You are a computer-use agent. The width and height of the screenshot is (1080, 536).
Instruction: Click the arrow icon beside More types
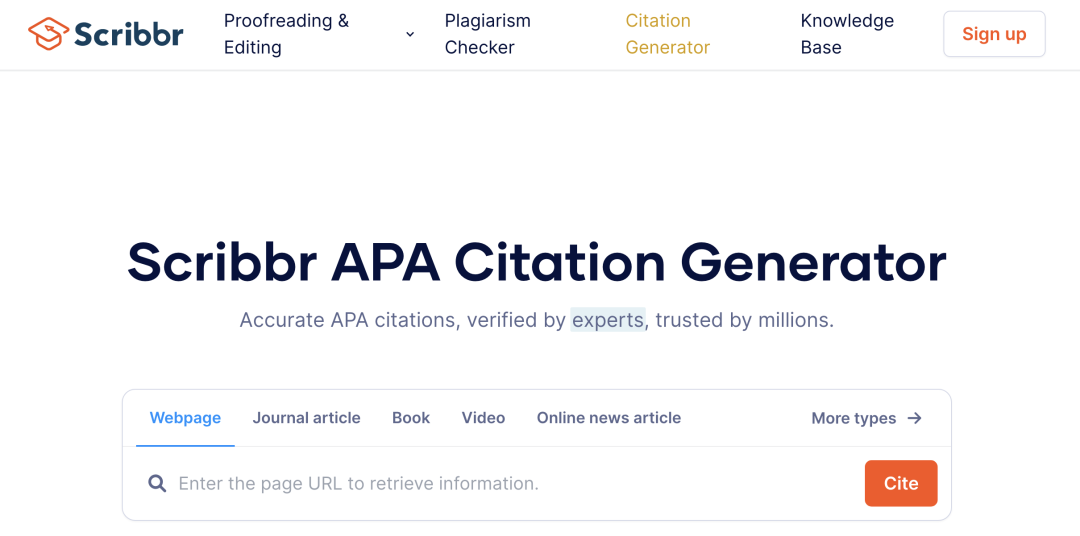[x=915, y=418]
